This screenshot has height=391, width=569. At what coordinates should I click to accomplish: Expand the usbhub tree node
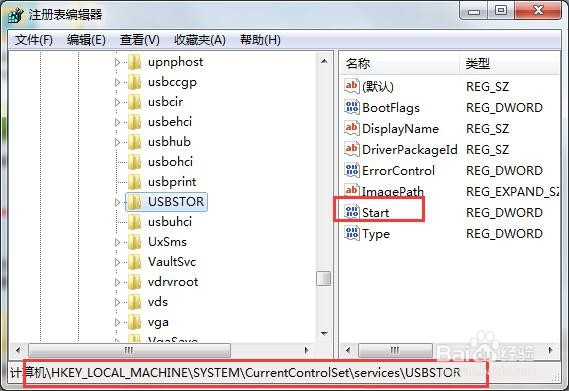(x=117, y=142)
